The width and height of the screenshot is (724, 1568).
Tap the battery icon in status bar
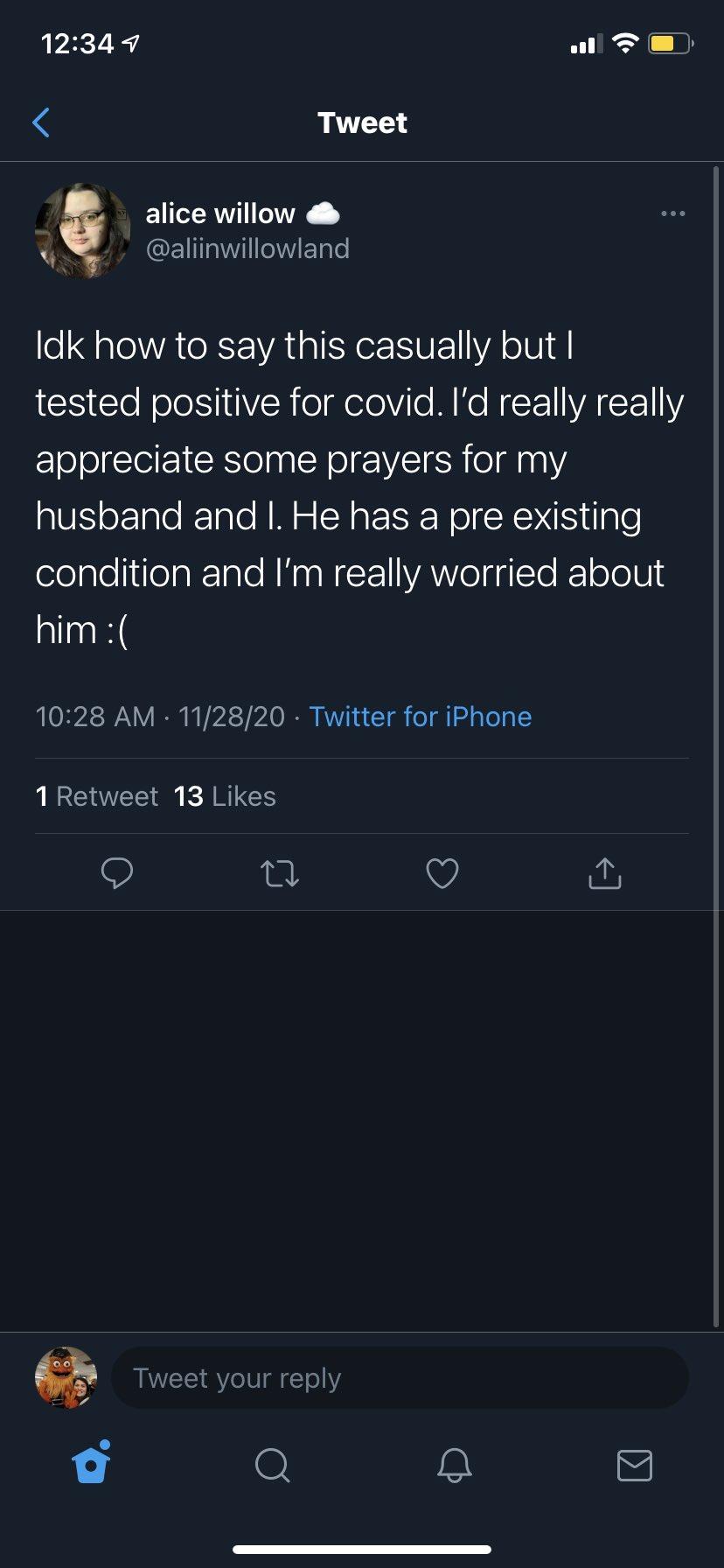670,43
